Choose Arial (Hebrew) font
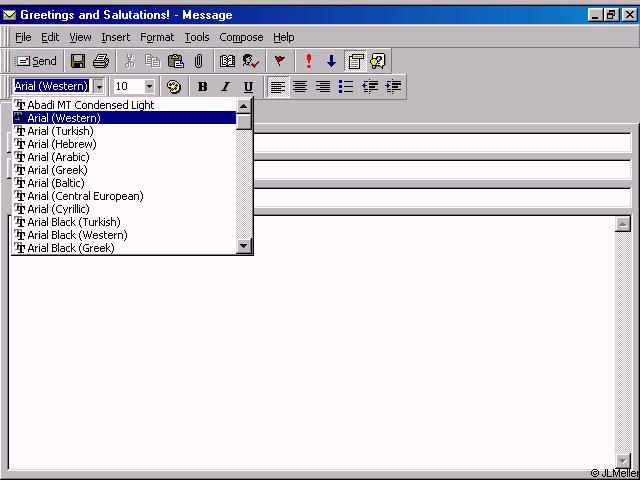 pyautogui.click(x=124, y=144)
